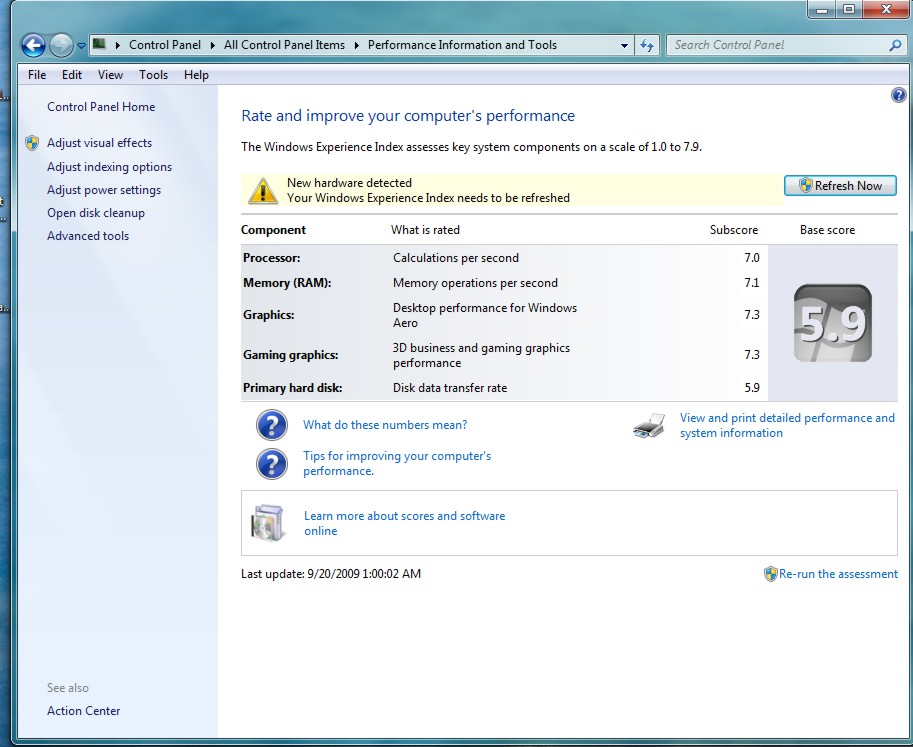Click the Last update timestamp text

click(x=331, y=574)
